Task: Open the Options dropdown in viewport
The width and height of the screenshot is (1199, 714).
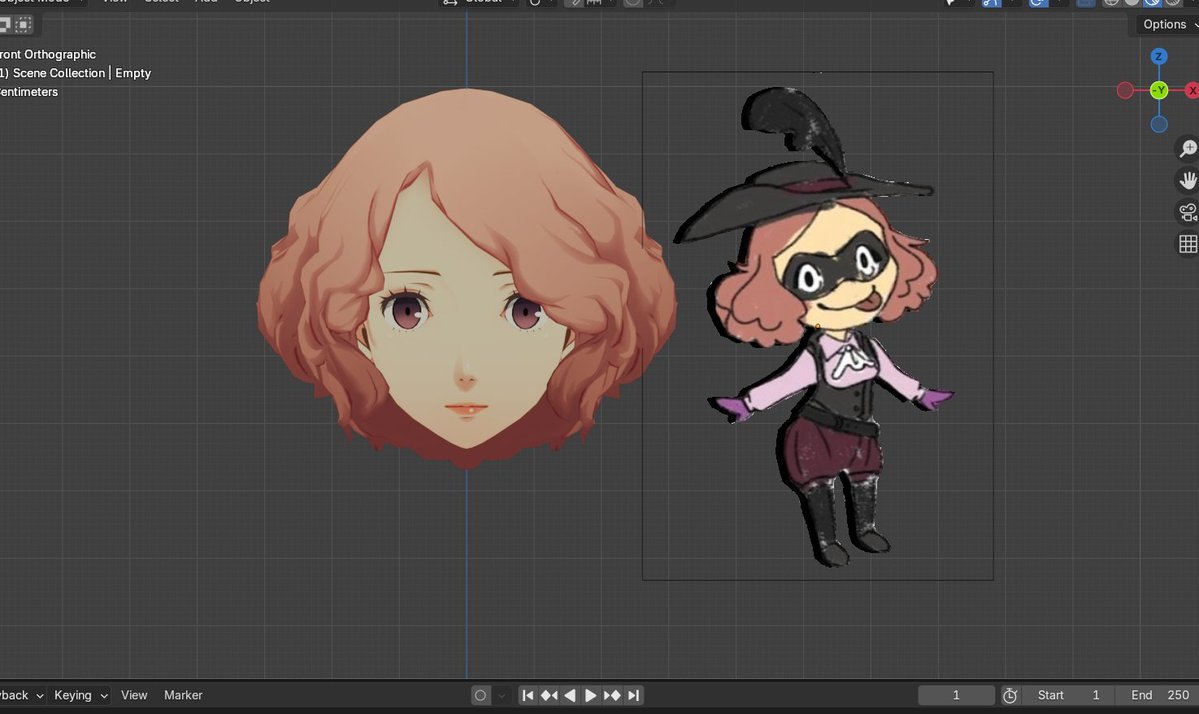Action: 1168,24
